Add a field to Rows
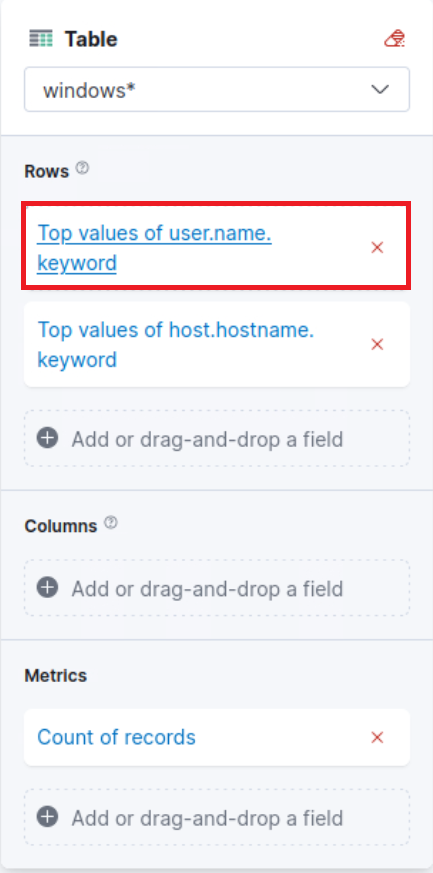 [216, 439]
